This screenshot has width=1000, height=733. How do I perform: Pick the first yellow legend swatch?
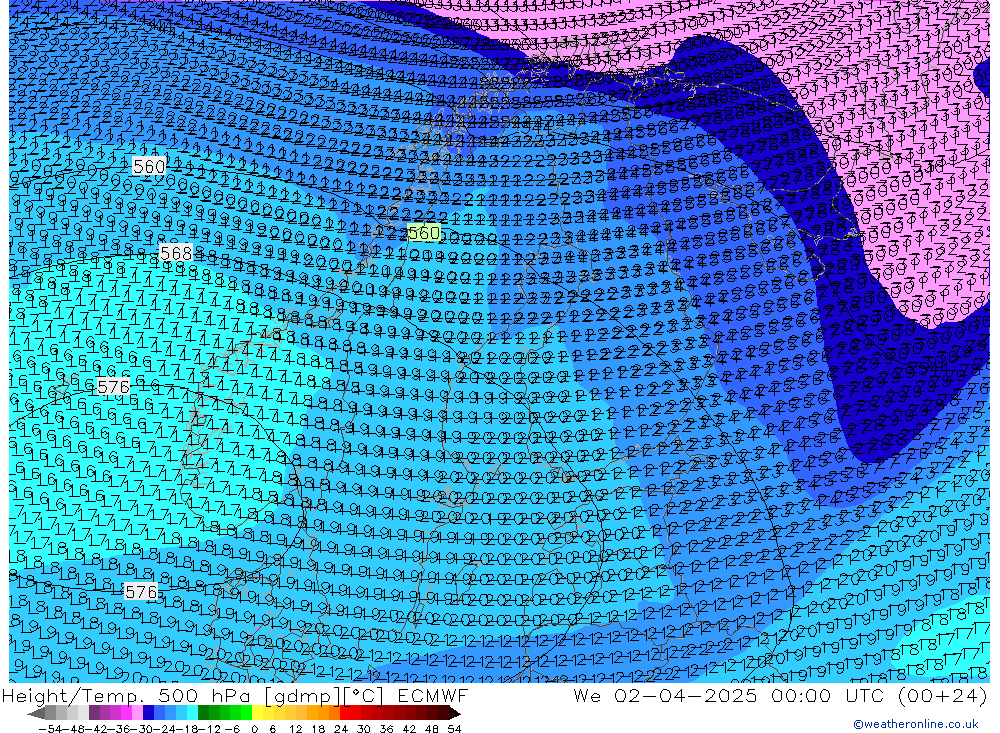[x=258, y=713]
